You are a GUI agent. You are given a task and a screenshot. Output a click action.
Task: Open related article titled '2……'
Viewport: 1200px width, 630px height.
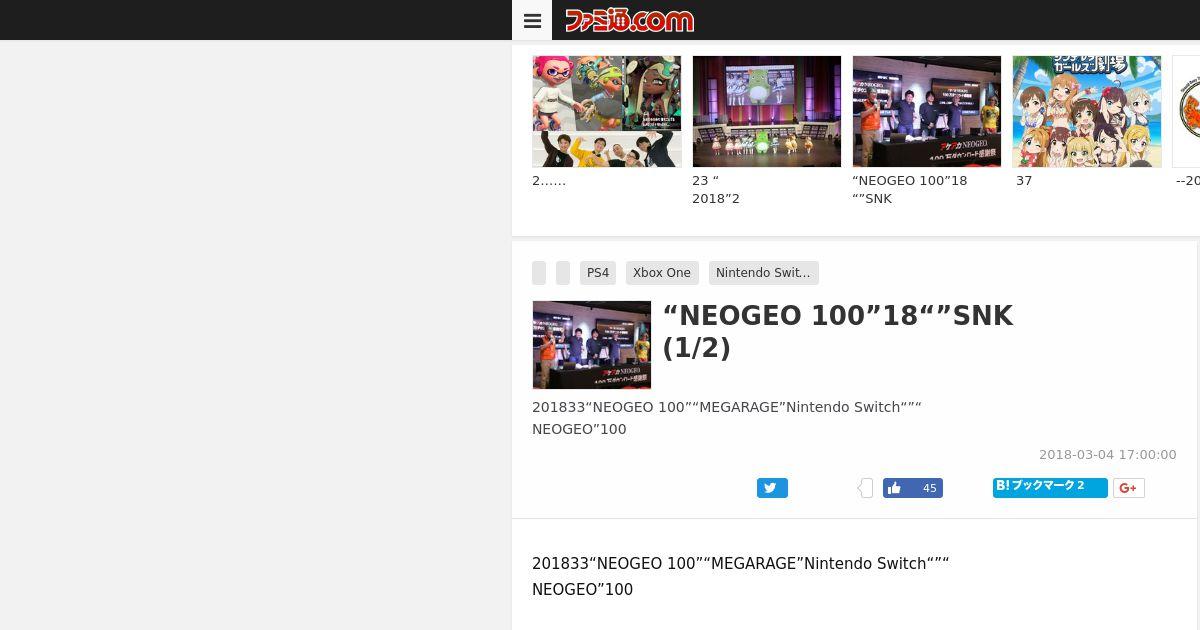(x=549, y=181)
